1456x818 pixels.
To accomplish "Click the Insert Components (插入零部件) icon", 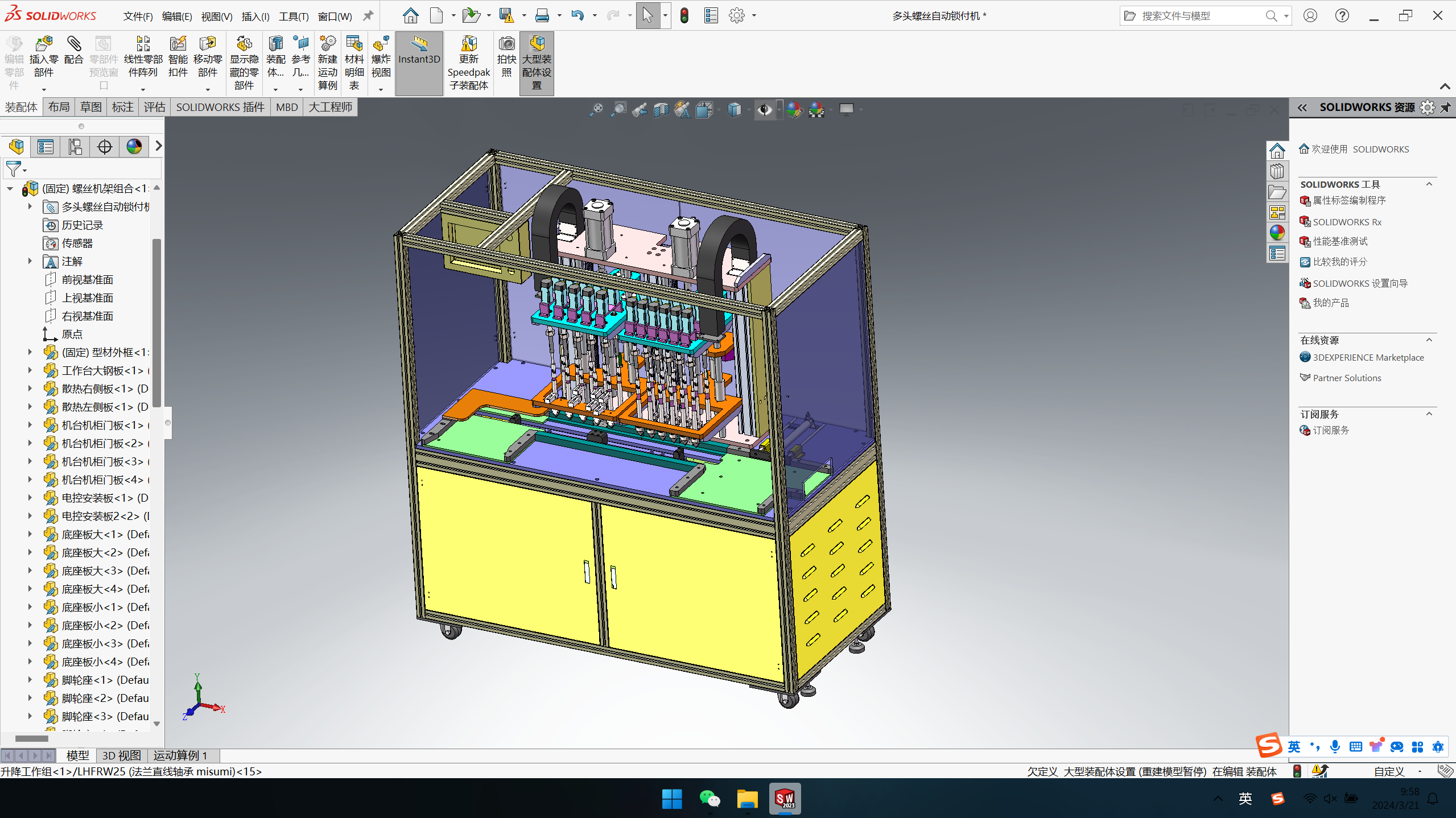I will point(44,44).
